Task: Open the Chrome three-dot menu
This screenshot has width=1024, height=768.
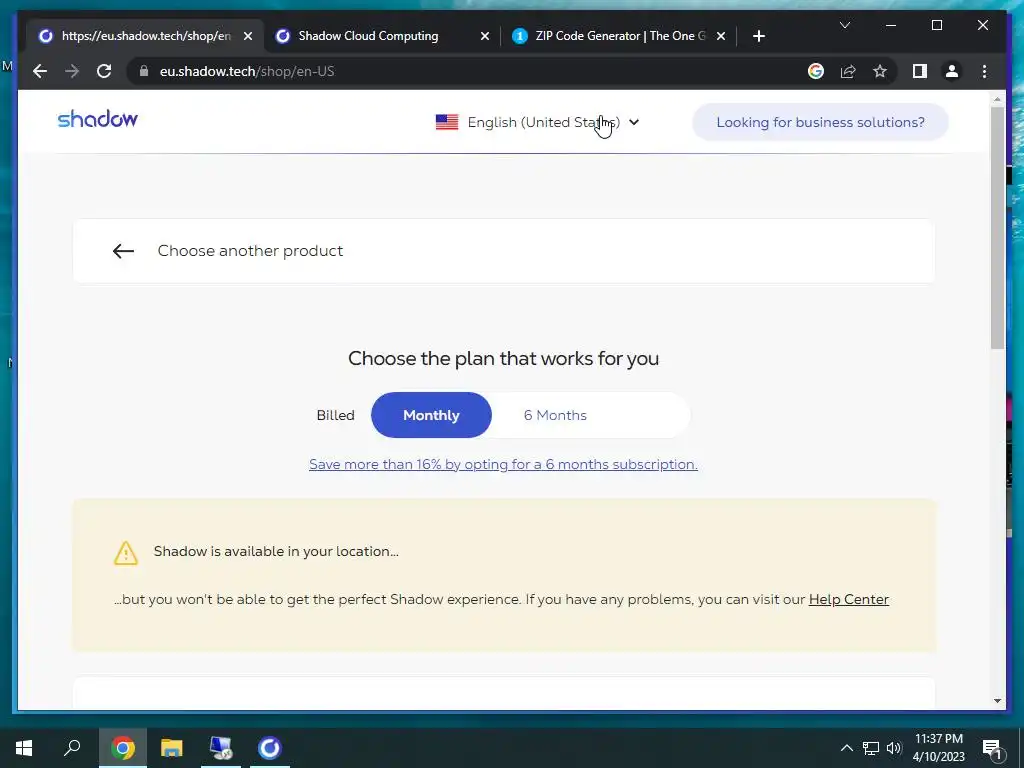Action: (984, 71)
